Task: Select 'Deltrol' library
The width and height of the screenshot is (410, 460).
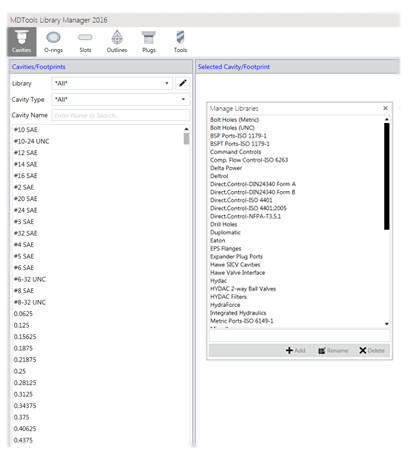Action: pos(219,176)
